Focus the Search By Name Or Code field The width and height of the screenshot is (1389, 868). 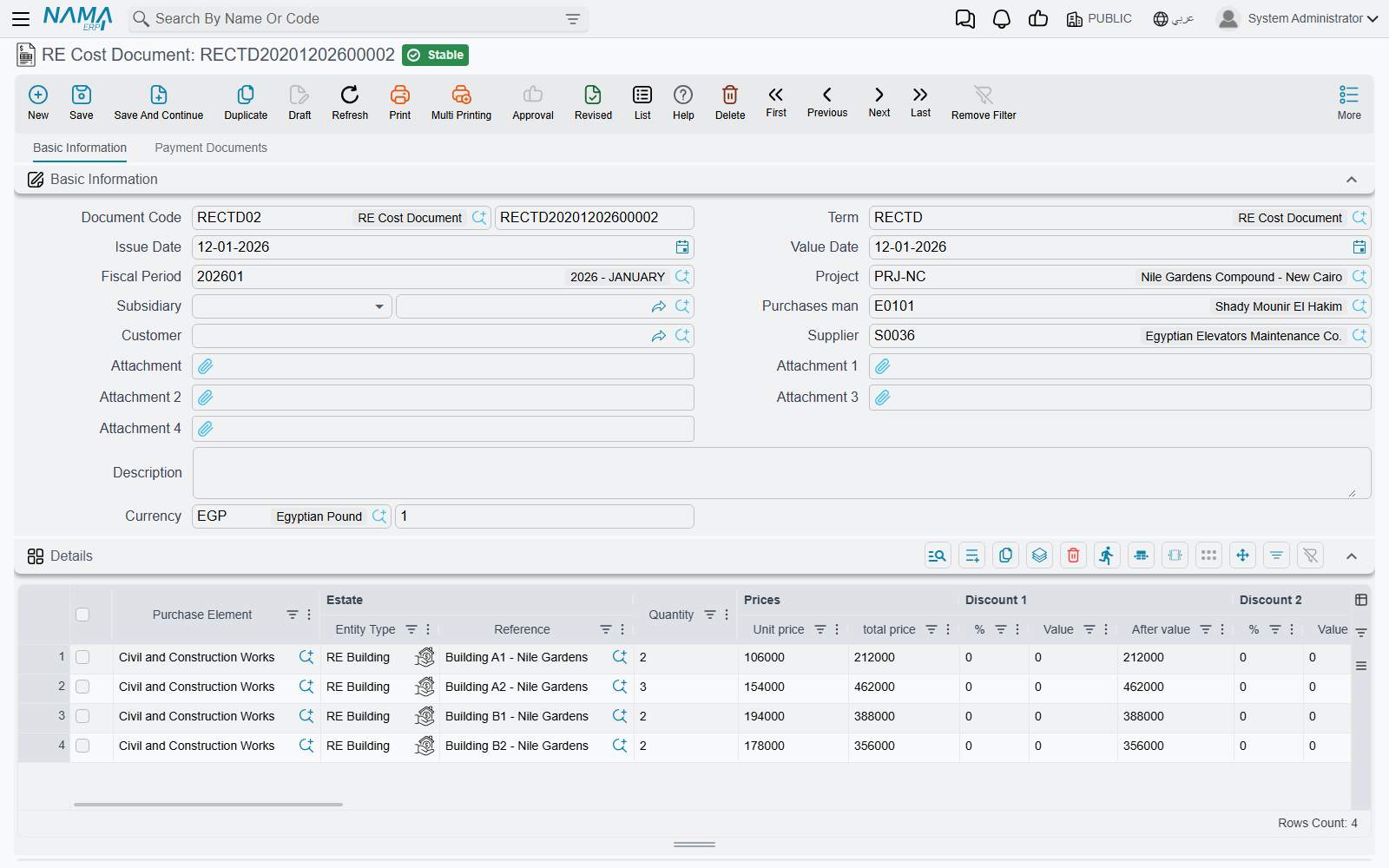pyautogui.click(x=359, y=19)
